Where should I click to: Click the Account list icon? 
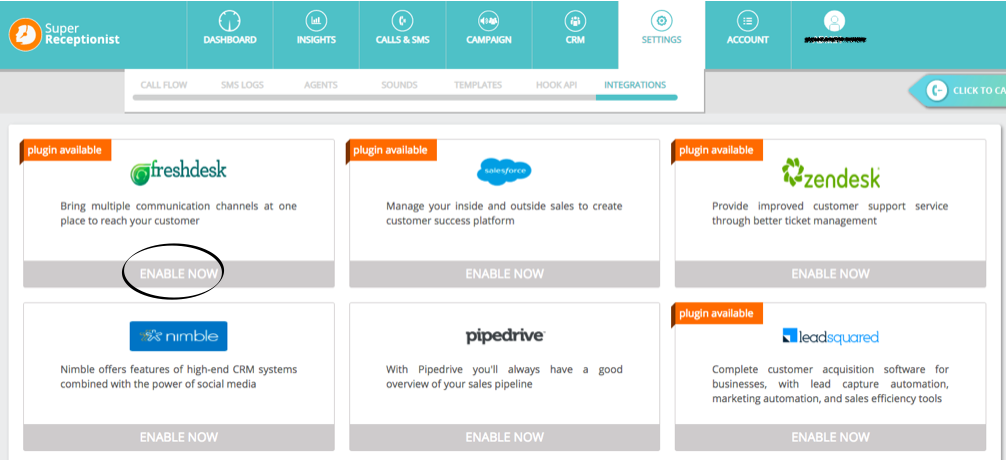(x=747, y=21)
